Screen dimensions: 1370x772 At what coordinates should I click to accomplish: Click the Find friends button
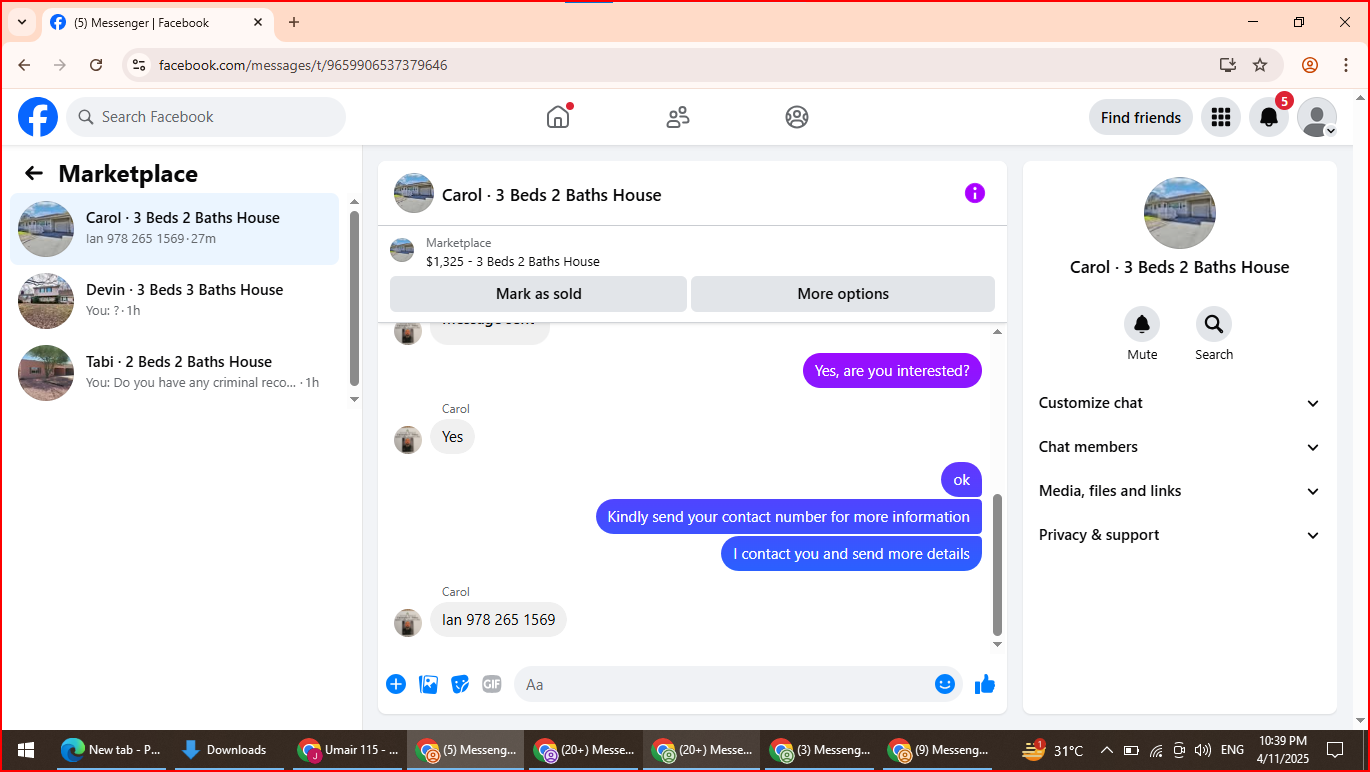pyautogui.click(x=1141, y=117)
